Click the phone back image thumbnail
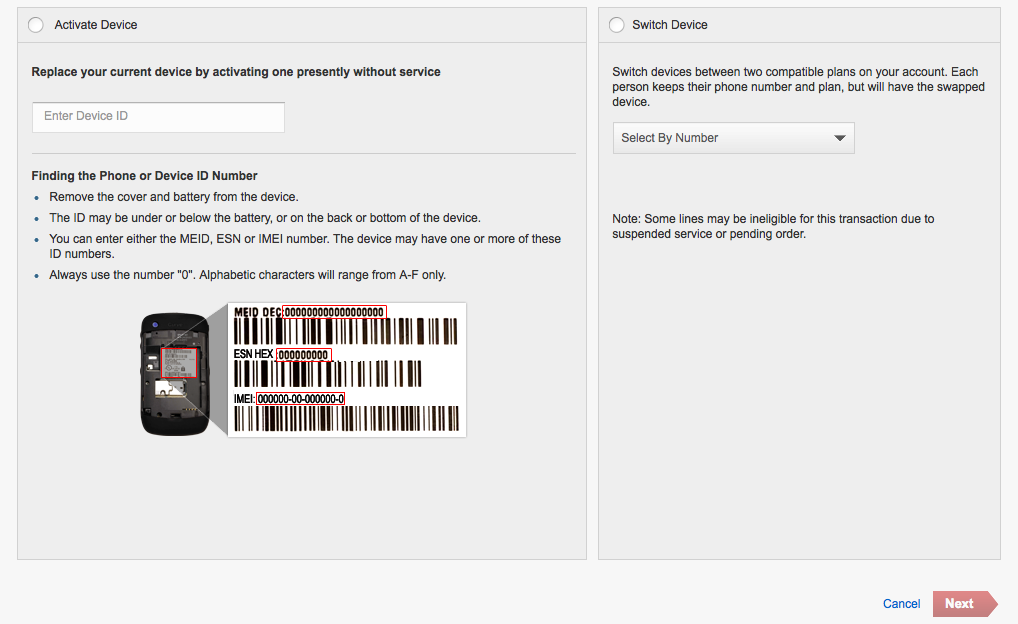The image size is (1018, 624). [x=175, y=374]
